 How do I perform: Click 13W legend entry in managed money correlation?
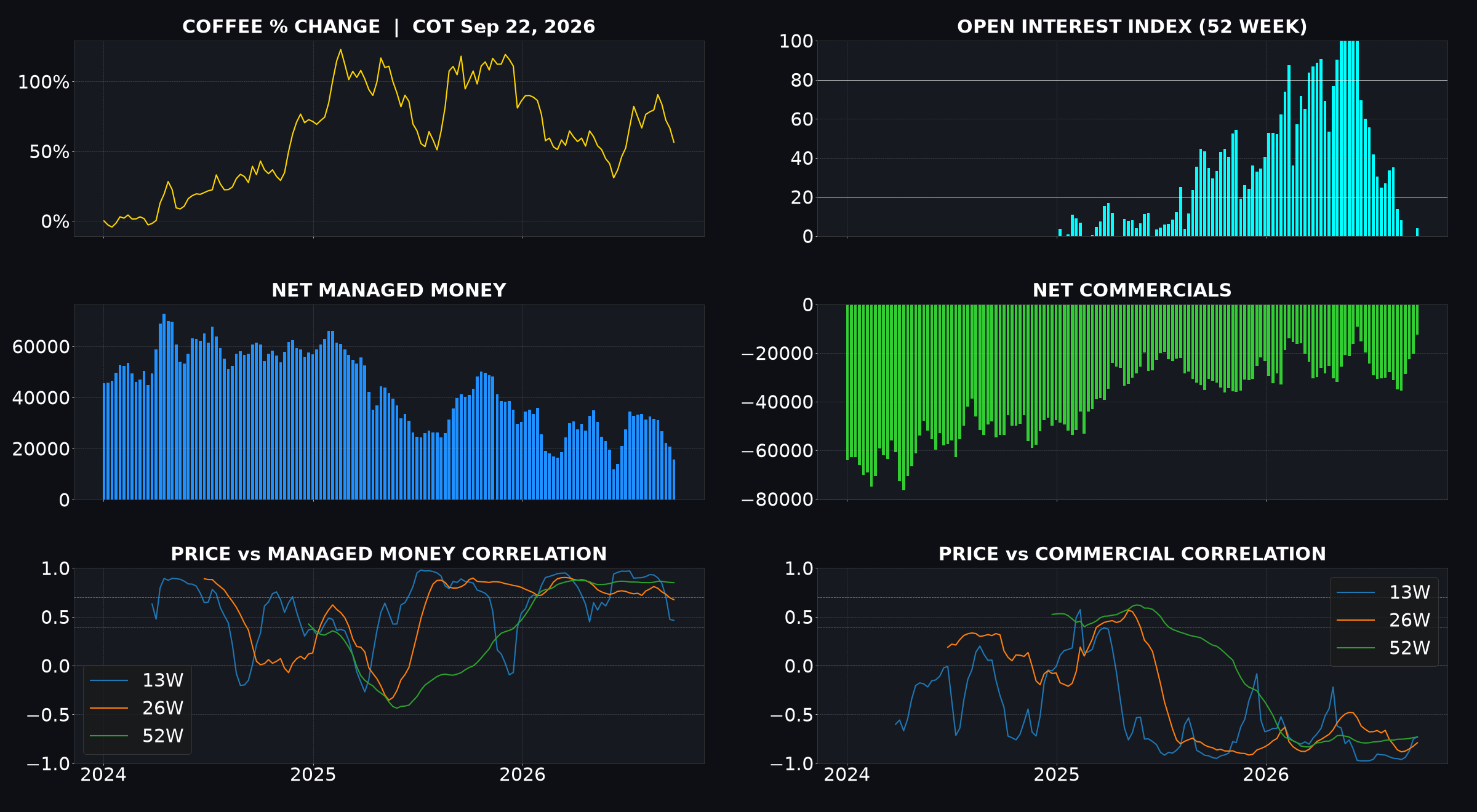pyautogui.click(x=137, y=680)
